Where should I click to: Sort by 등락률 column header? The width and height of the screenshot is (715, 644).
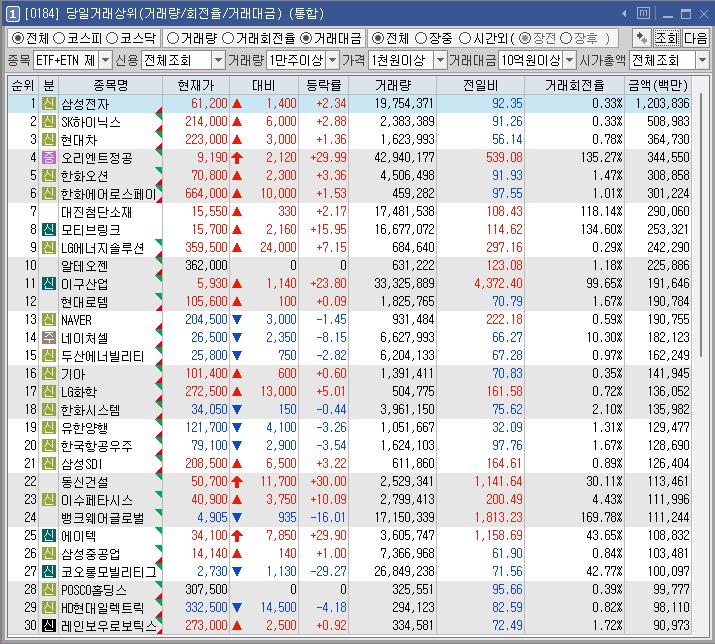[x=323, y=85]
